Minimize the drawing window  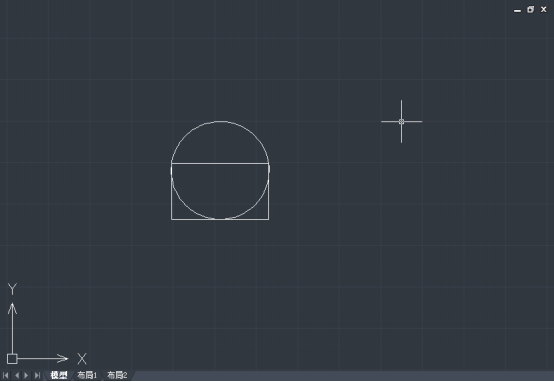click(517, 10)
